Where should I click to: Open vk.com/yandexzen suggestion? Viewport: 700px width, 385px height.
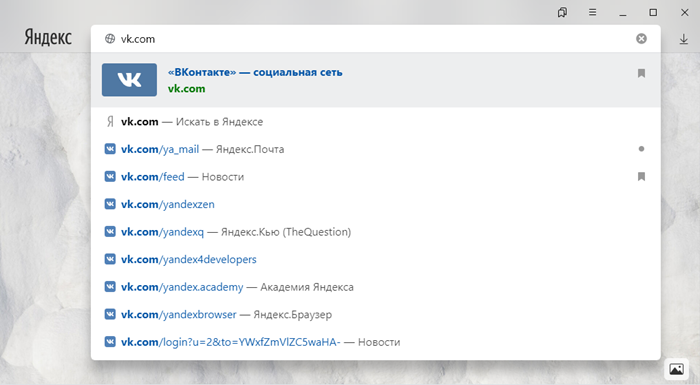point(375,204)
